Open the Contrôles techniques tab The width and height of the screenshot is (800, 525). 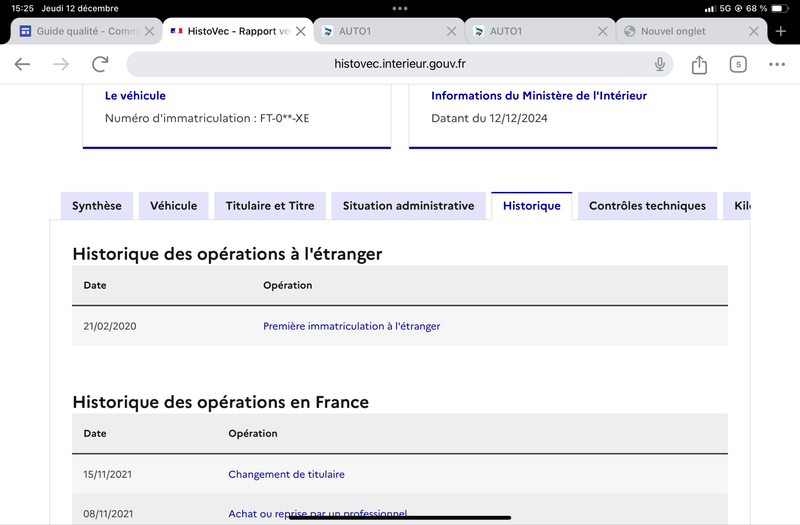[x=647, y=206]
